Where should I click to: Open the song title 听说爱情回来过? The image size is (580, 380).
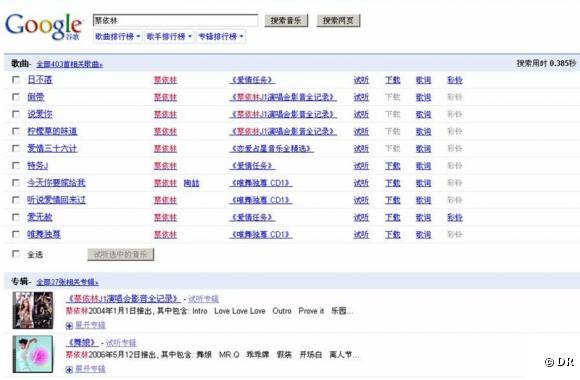(56, 200)
